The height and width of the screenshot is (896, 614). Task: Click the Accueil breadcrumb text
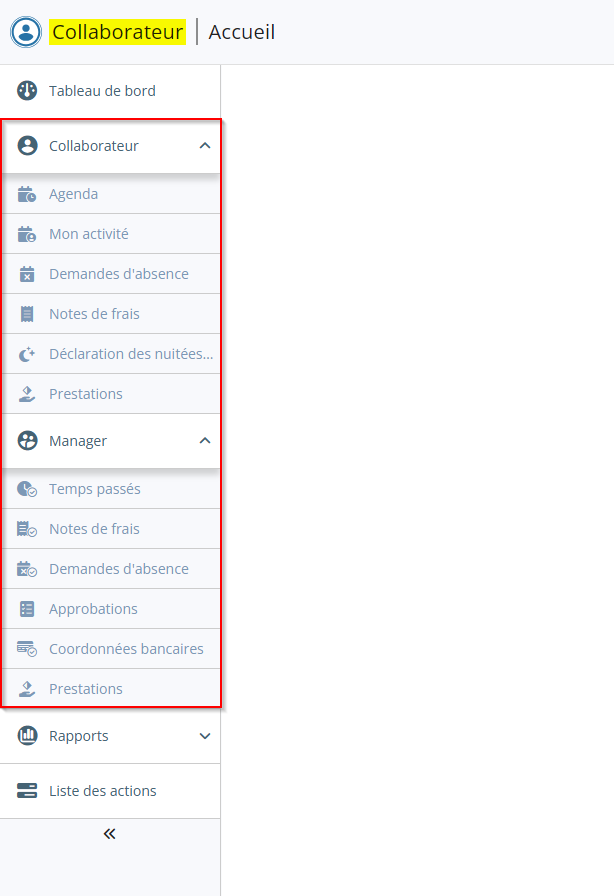(x=242, y=32)
